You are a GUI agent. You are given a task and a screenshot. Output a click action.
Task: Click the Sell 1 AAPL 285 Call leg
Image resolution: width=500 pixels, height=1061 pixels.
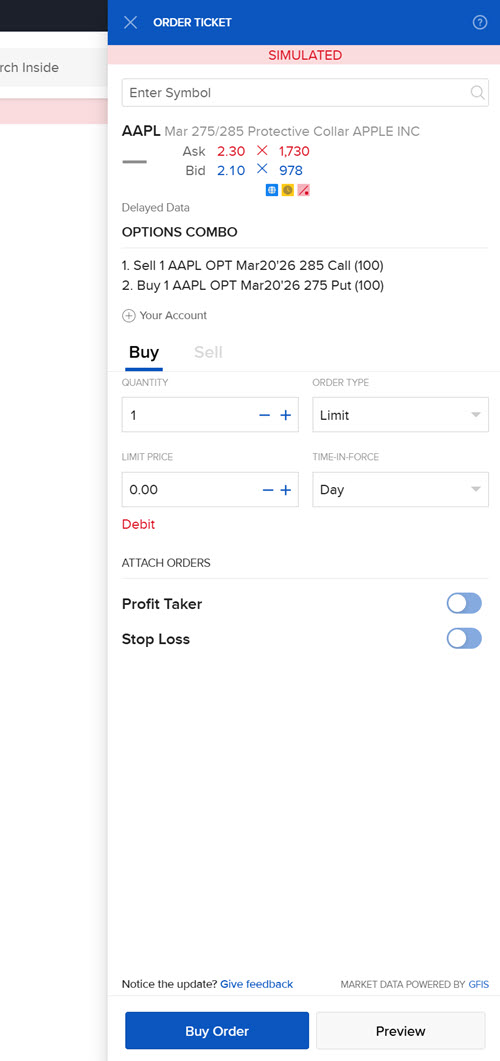coord(253,265)
